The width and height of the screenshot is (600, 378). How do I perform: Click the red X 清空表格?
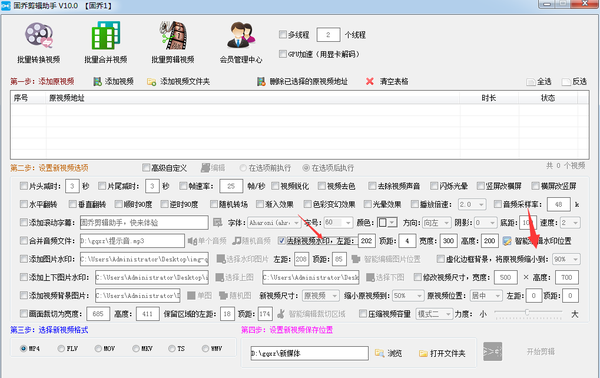pyautogui.click(x=370, y=81)
